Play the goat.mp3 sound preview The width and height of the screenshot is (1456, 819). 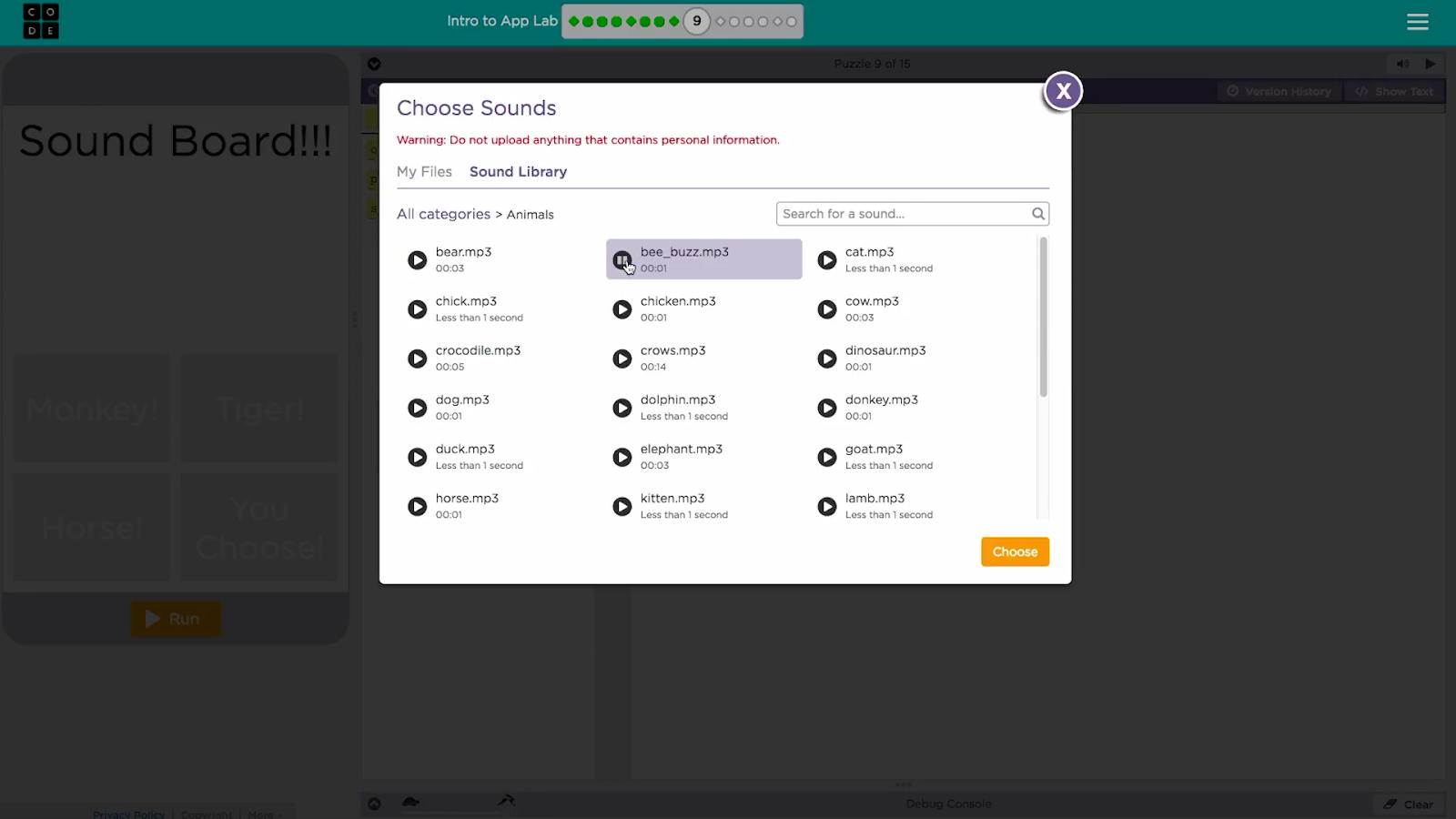(x=826, y=457)
